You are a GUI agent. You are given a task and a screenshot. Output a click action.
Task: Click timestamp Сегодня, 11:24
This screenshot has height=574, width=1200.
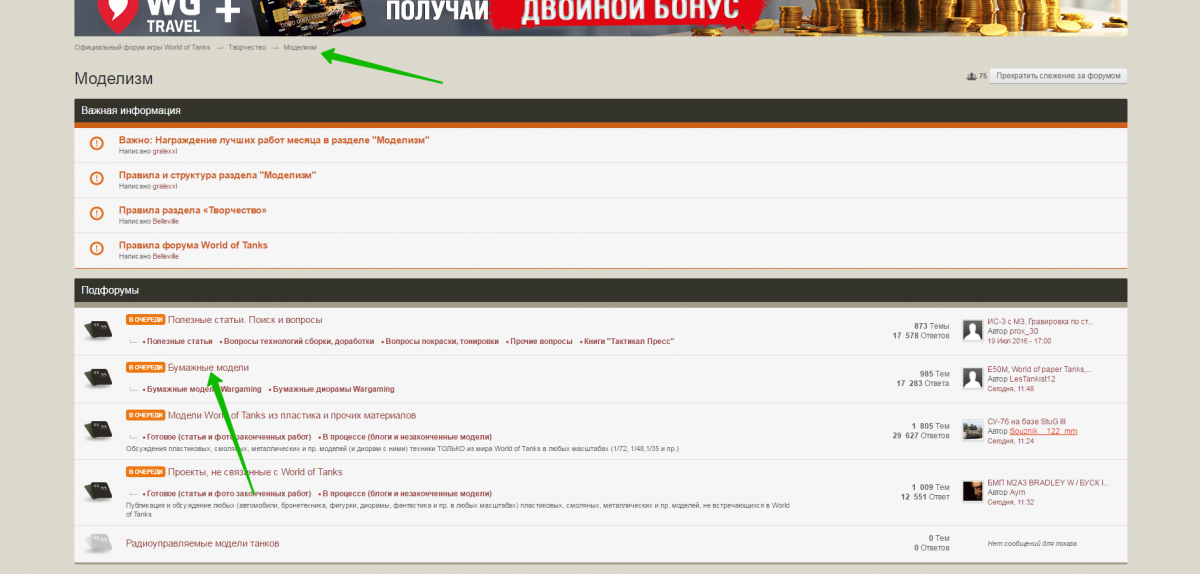click(x=1010, y=440)
